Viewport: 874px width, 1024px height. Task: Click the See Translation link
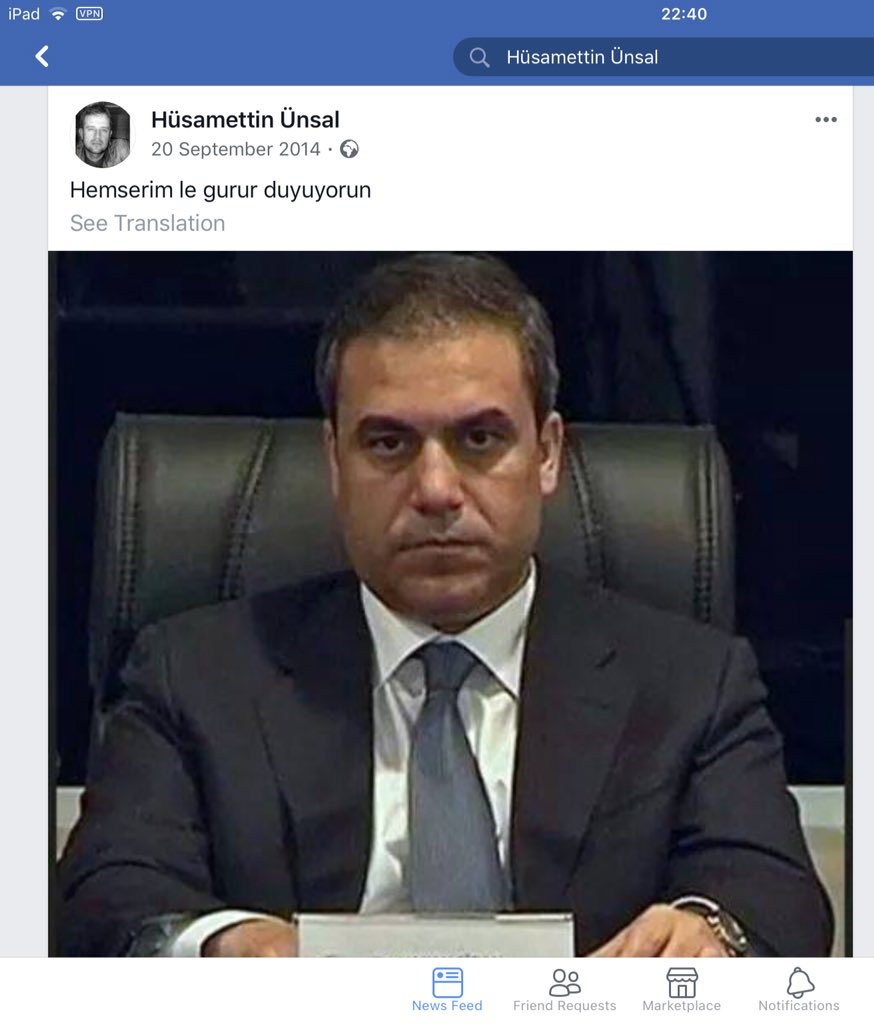pyautogui.click(x=148, y=223)
